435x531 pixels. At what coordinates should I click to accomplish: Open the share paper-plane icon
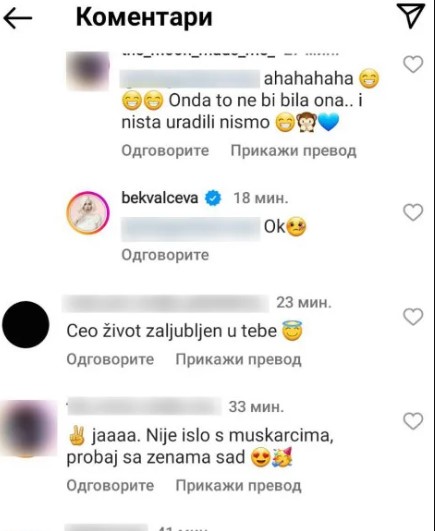(x=411, y=15)
